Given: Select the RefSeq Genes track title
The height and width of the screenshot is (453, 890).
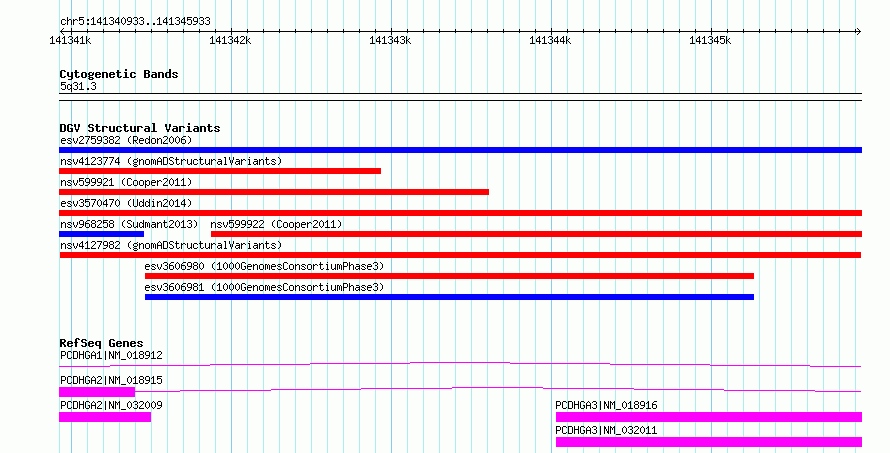Looking at the screenshot, I should tap(101, 343).
